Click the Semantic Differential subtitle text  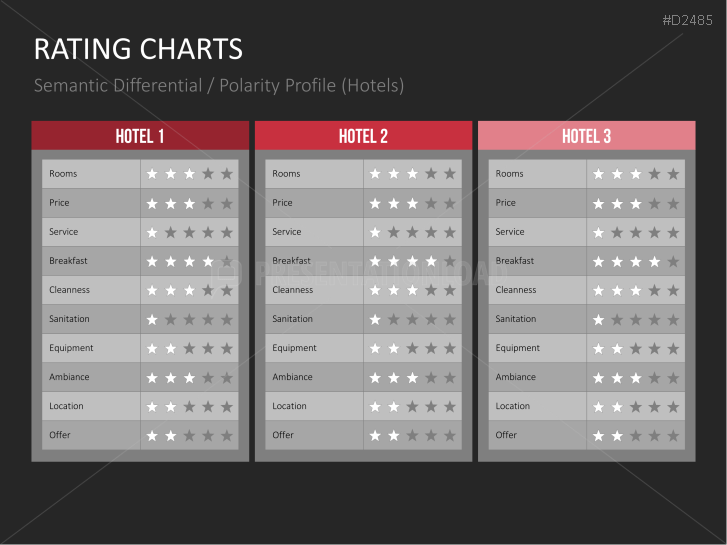(x=219, y=86)
